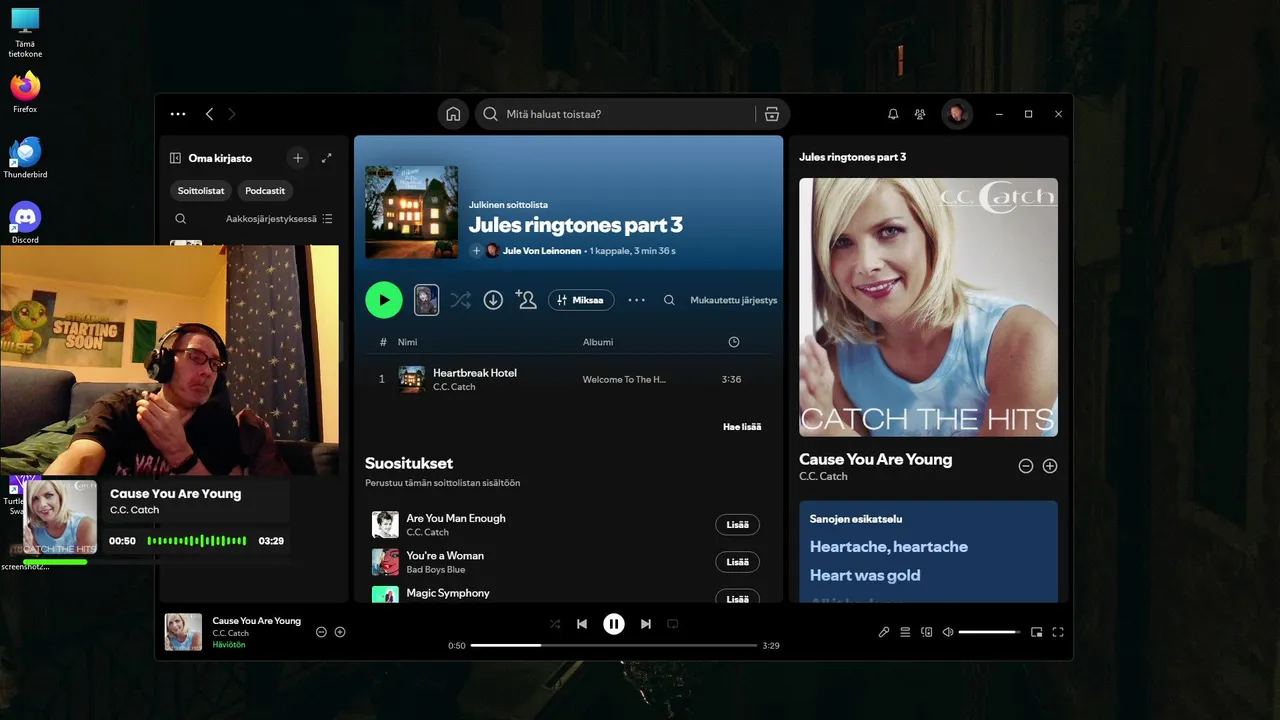This screenshot has height=720, width=1280.
Task: Download the playlist with arrow icon
Action: click(493, 300)
